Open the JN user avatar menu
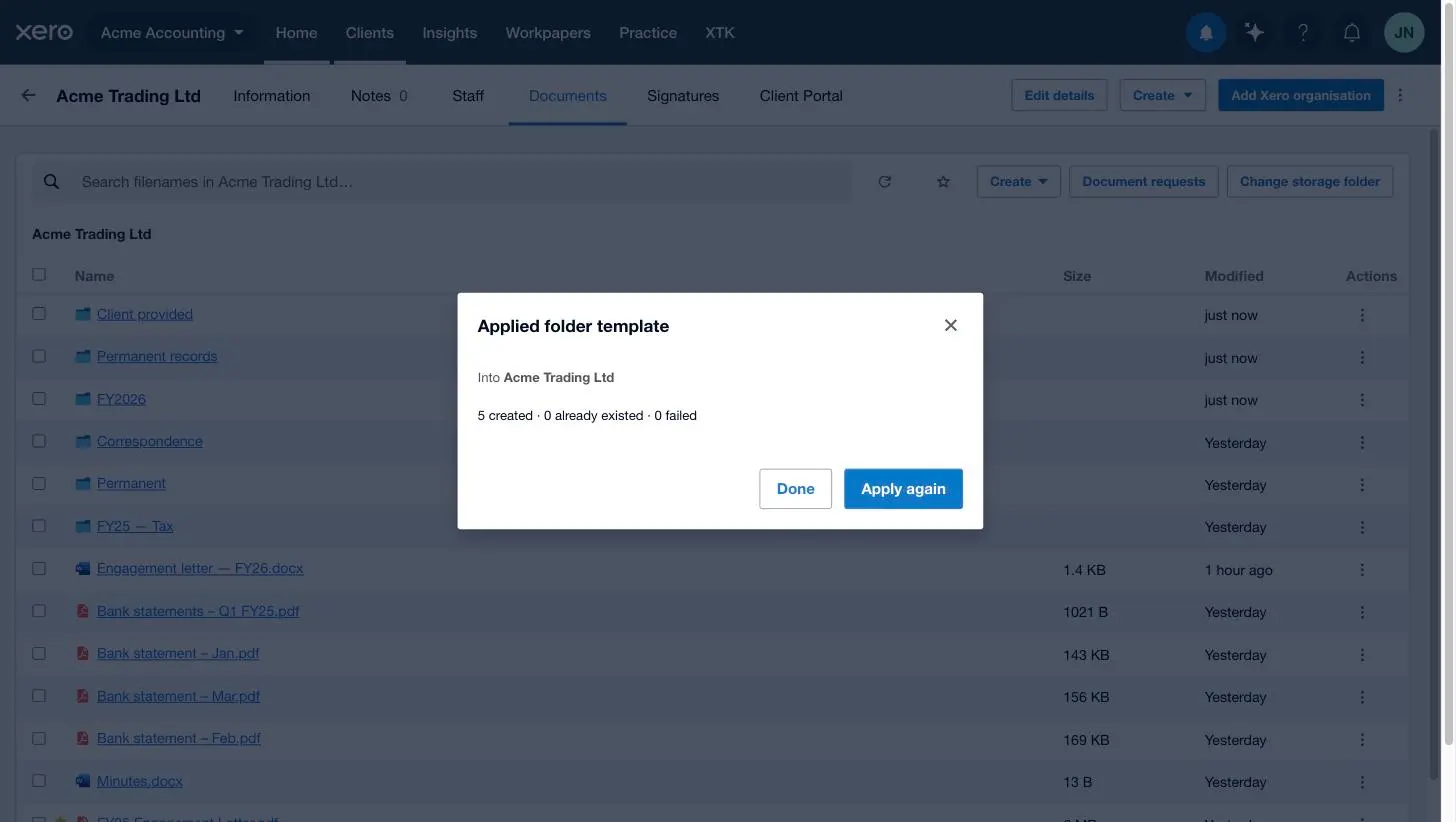 1404,32
